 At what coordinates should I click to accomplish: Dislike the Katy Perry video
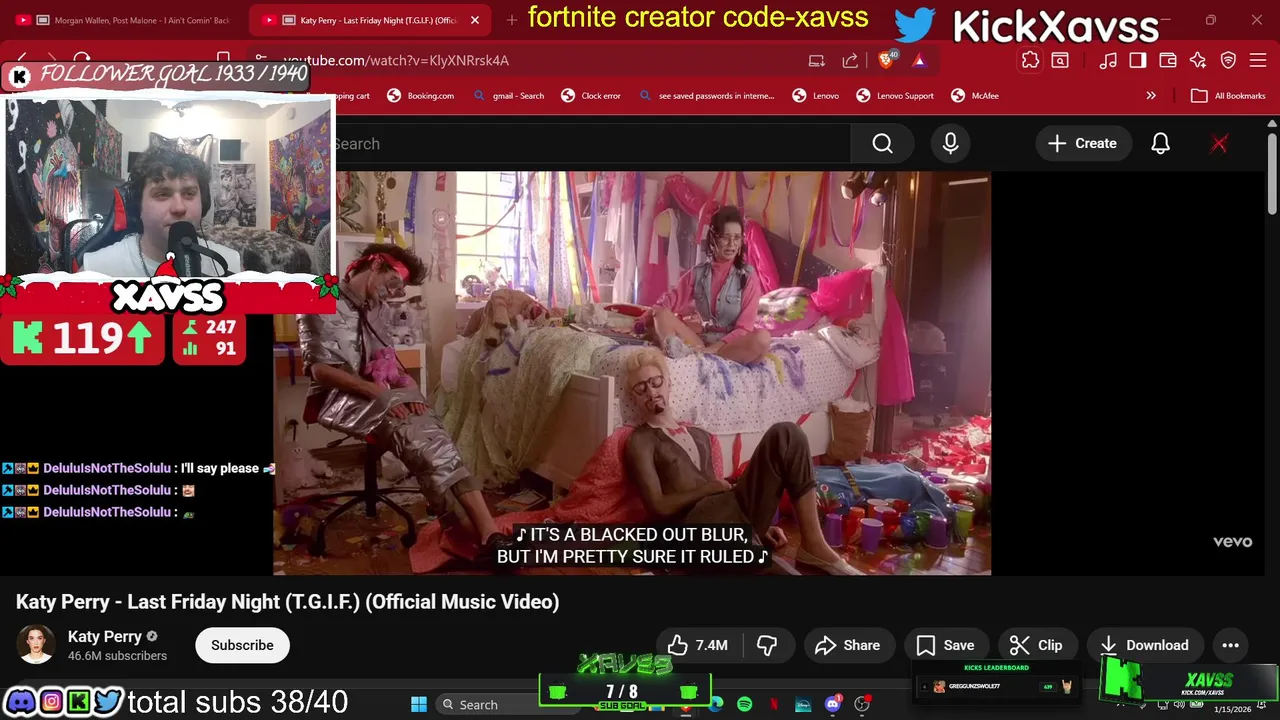[767, 645]
